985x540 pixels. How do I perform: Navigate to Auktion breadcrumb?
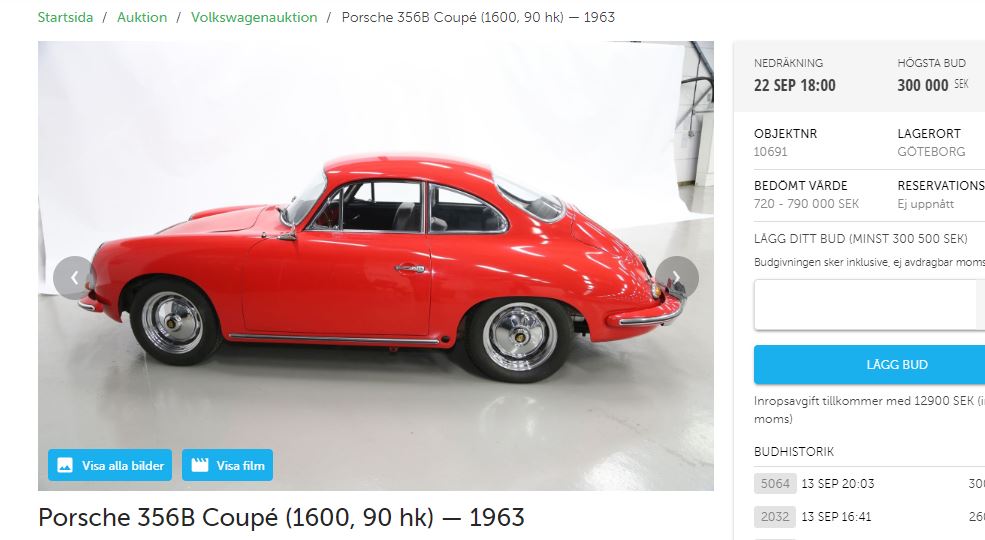point(142,17)
